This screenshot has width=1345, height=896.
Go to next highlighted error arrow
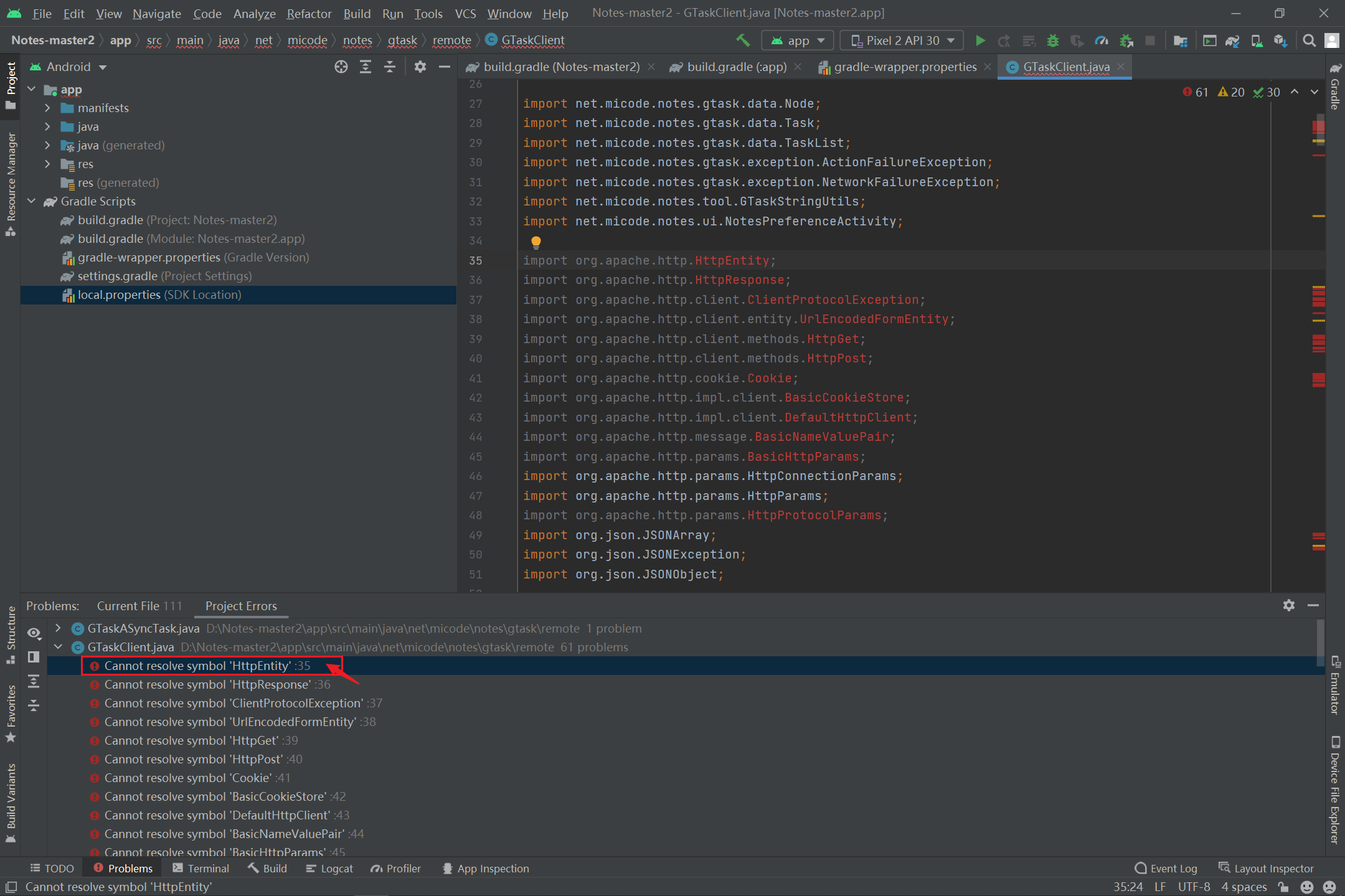[x=1314, y=92]
